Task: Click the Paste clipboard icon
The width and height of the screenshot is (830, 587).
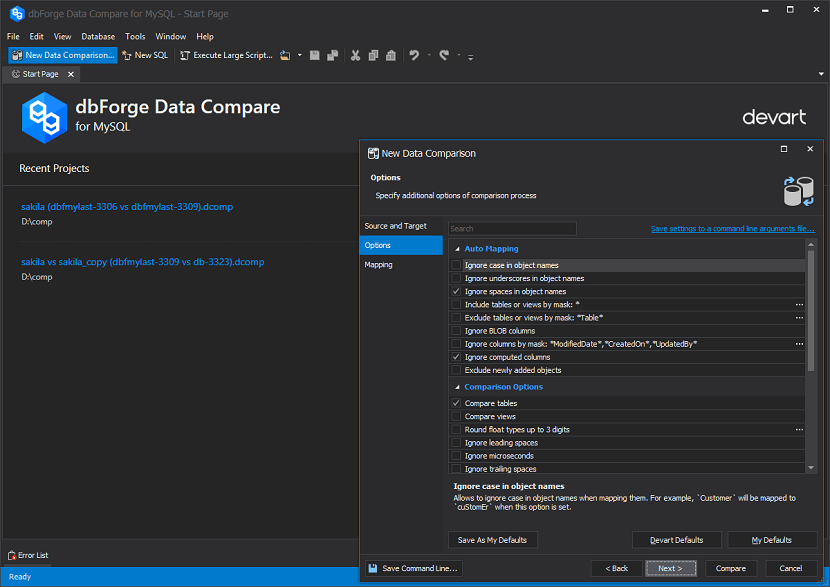Action: click(391, 55)
